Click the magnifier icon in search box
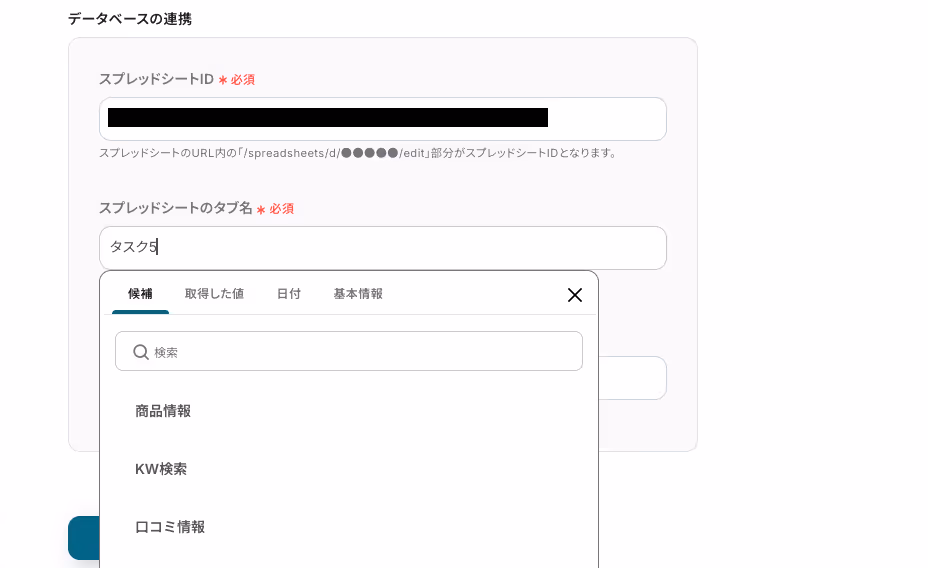Viewport: 928px width, 568px height. pos(141,352)
